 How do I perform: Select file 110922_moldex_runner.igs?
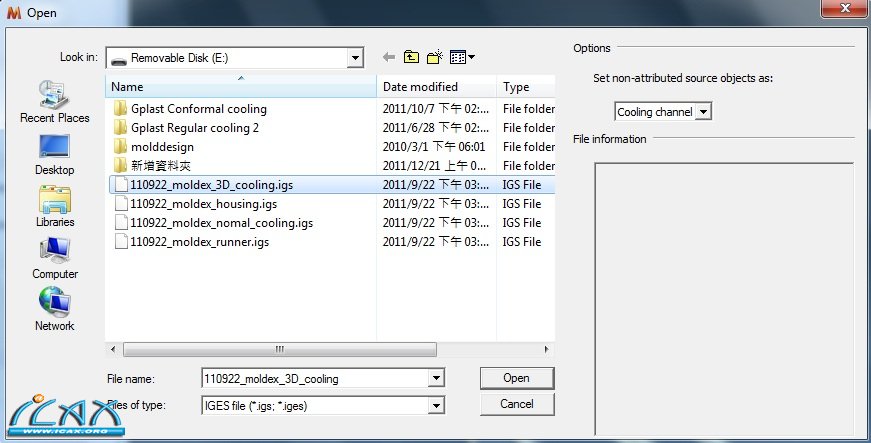199,241
